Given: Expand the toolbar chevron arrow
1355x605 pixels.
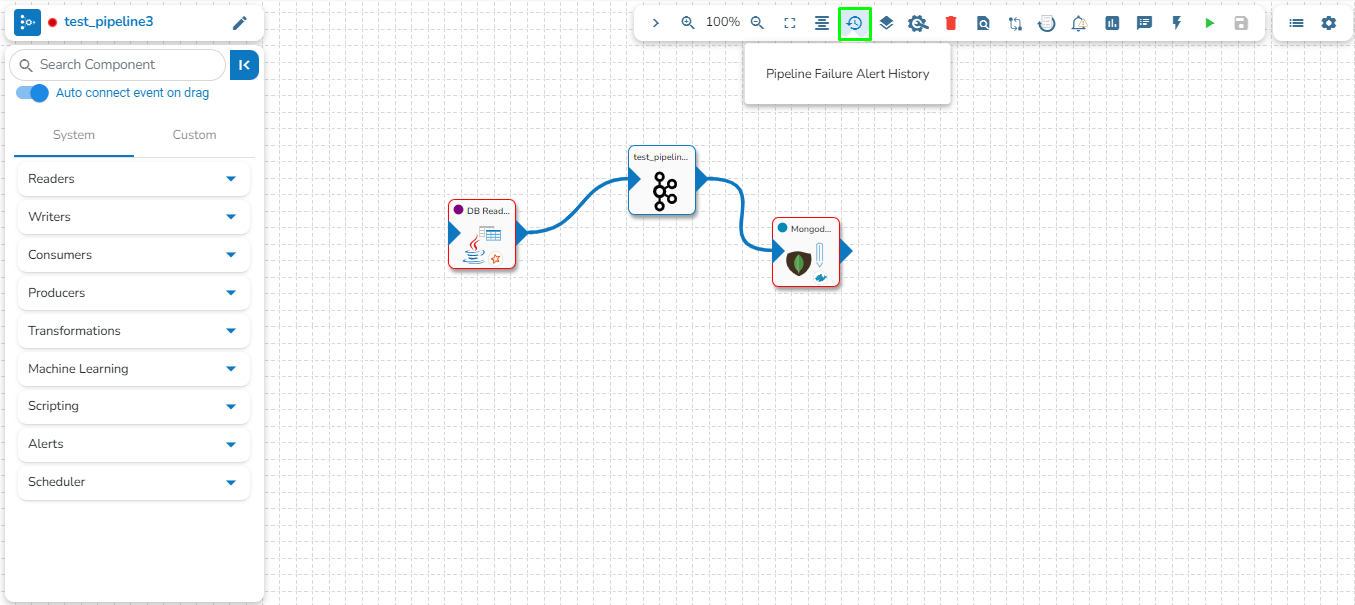Looking at the screenshot, I should click(x=656, y=23).
